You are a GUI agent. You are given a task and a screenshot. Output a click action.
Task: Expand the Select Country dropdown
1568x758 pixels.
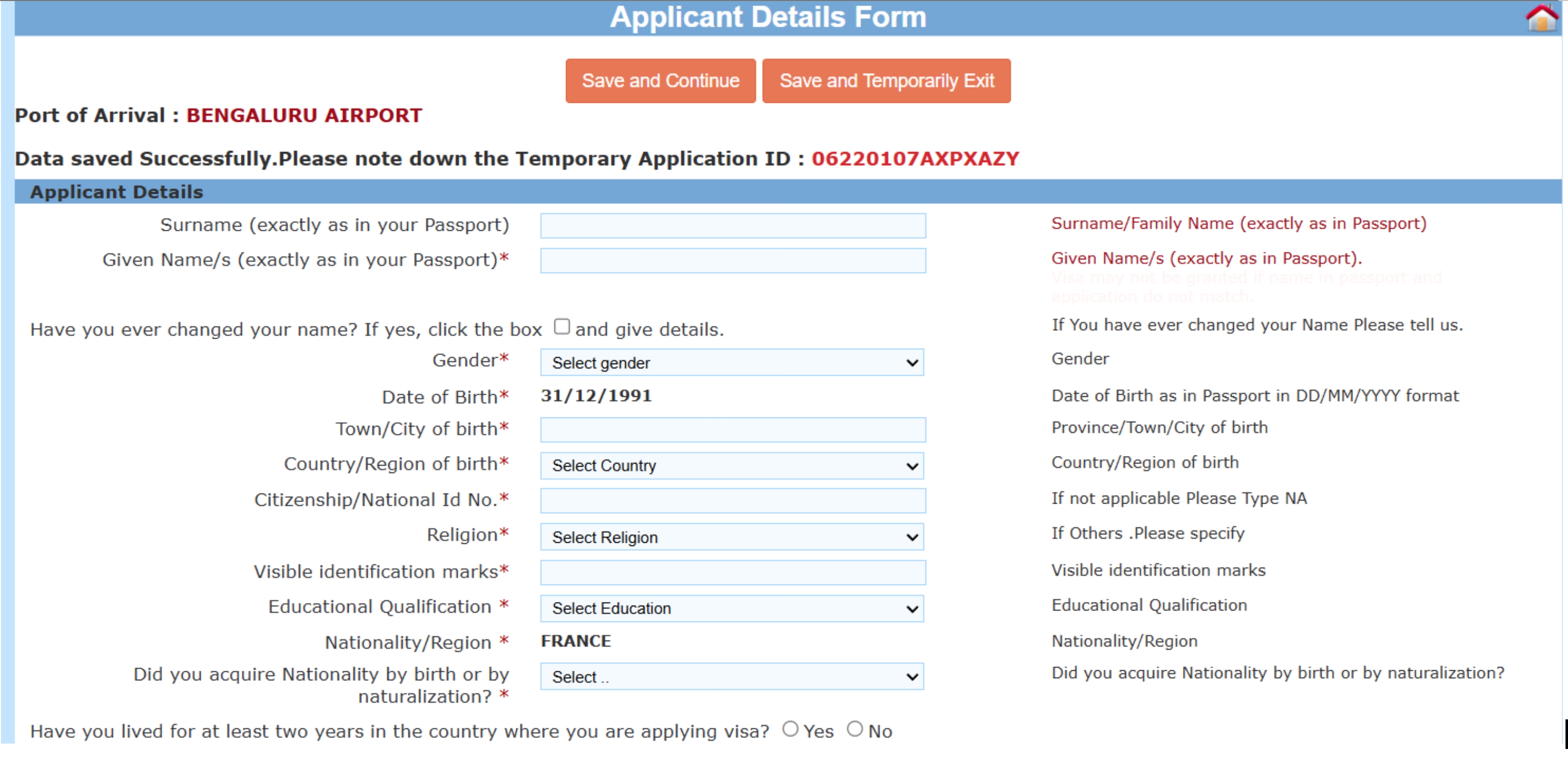click(732, 466)
